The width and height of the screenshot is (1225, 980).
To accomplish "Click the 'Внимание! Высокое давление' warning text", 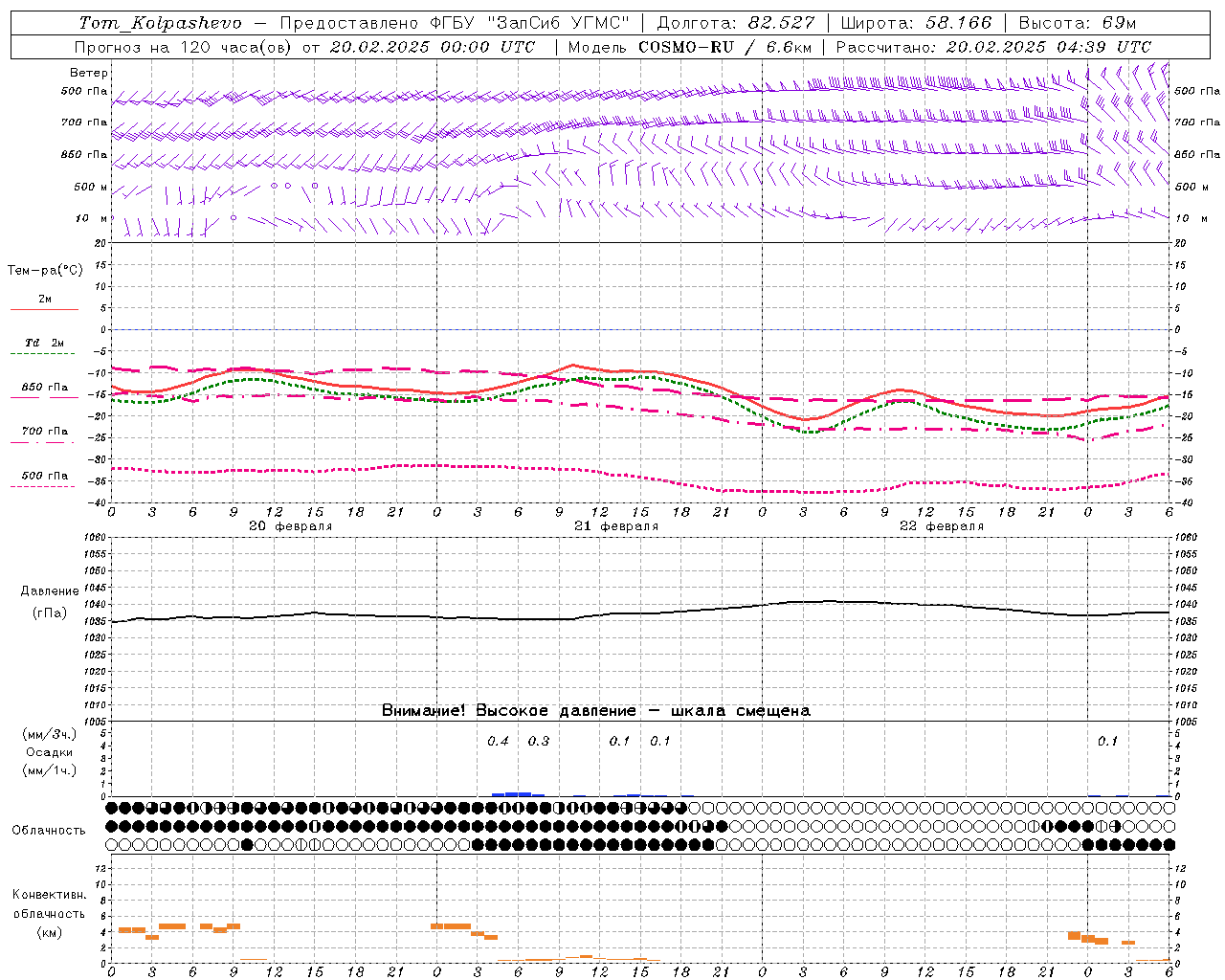I will [x=509, y=711].
